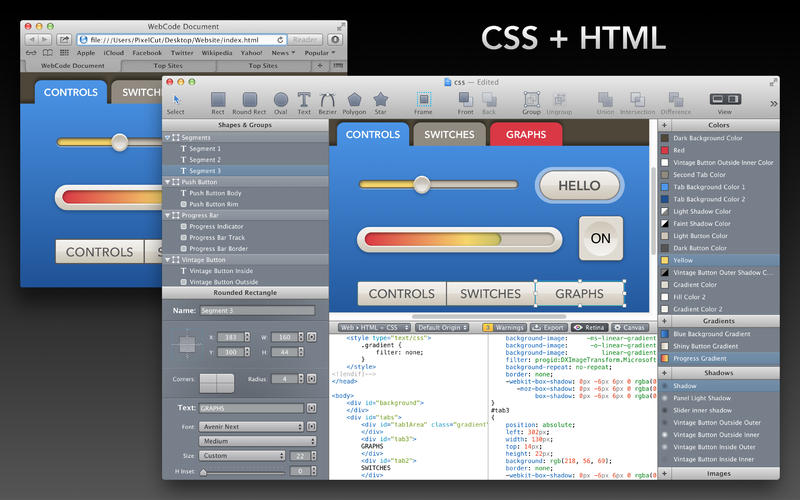Apply Union boolean operation
800x500 pixels.
tap(606, 104)
